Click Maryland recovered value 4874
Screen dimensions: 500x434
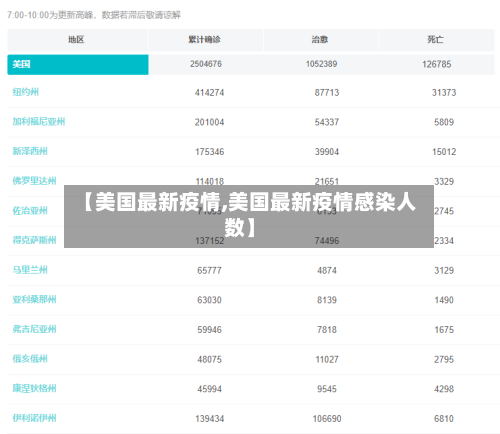click(x=327, y=271)
